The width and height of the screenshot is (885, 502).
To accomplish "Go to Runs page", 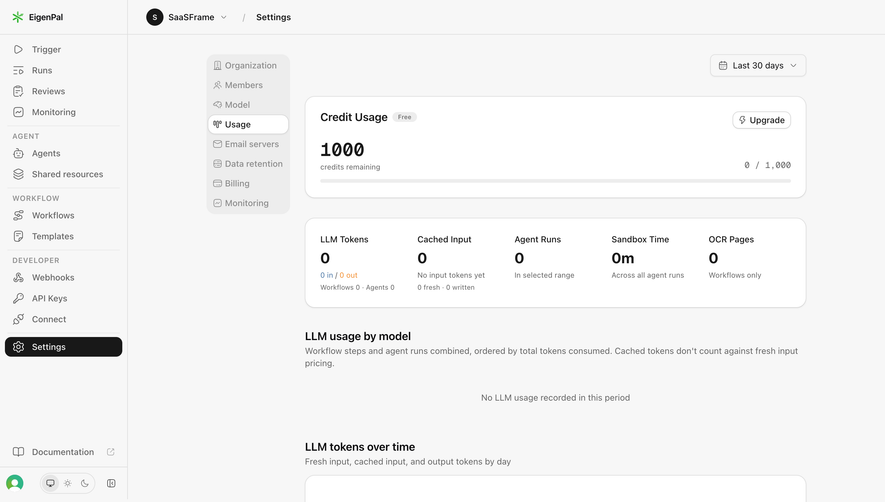I will pyautogui.click(x=63, y=70).
